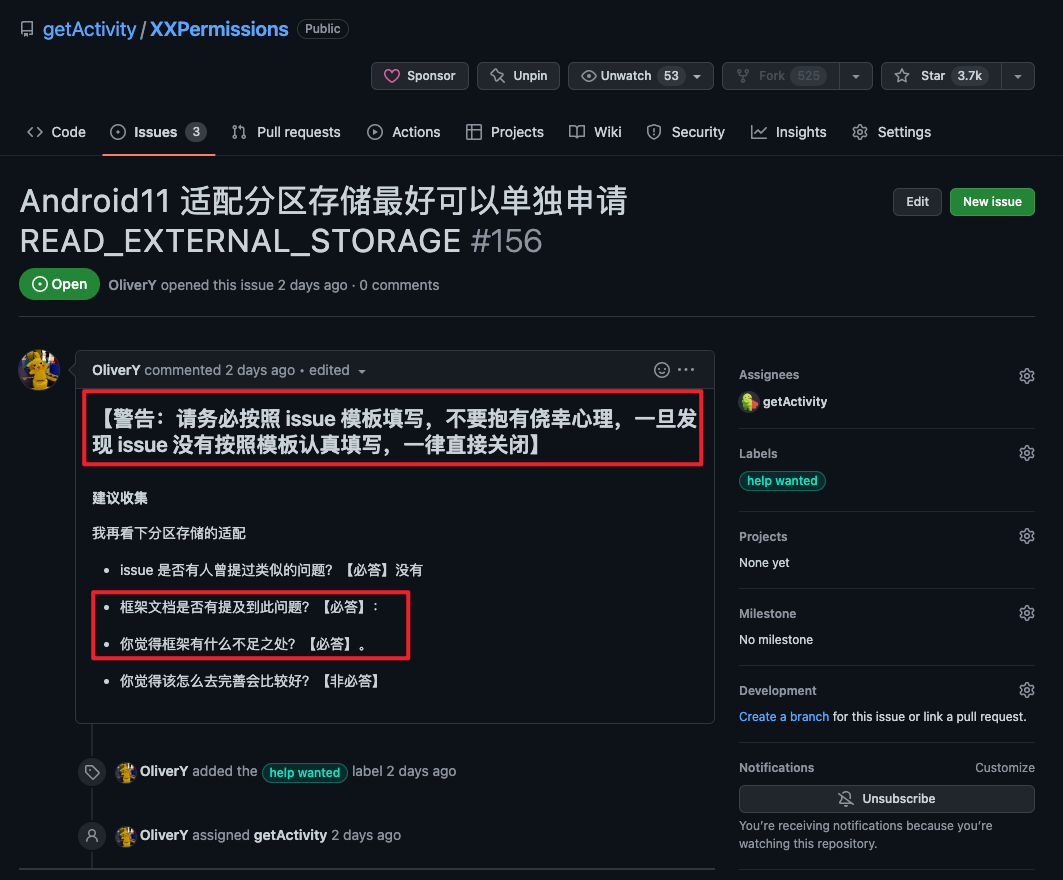
Task: Open the Fork dropdown arrow
Action: (856, 77)
